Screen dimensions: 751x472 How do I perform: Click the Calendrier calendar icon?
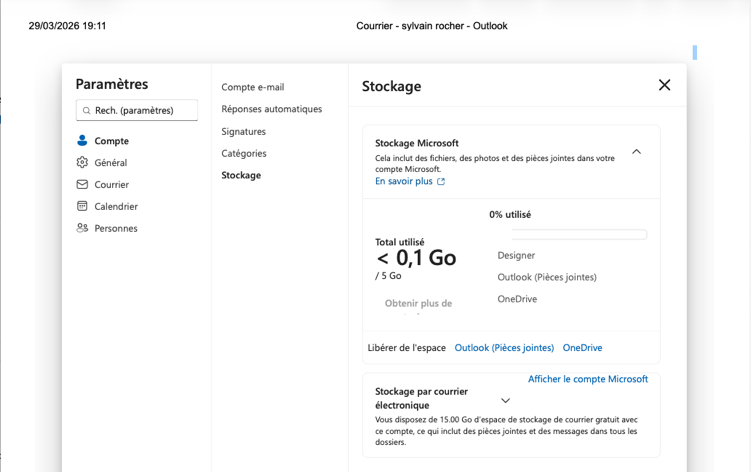pos(82,206)
